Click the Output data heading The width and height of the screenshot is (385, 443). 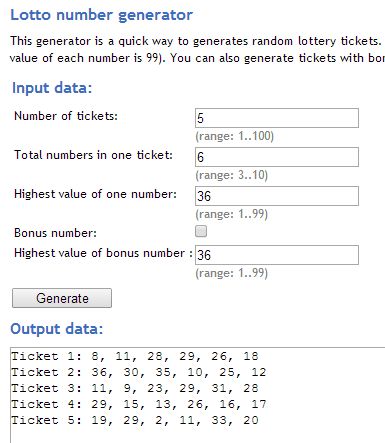(x=57, y=329)
